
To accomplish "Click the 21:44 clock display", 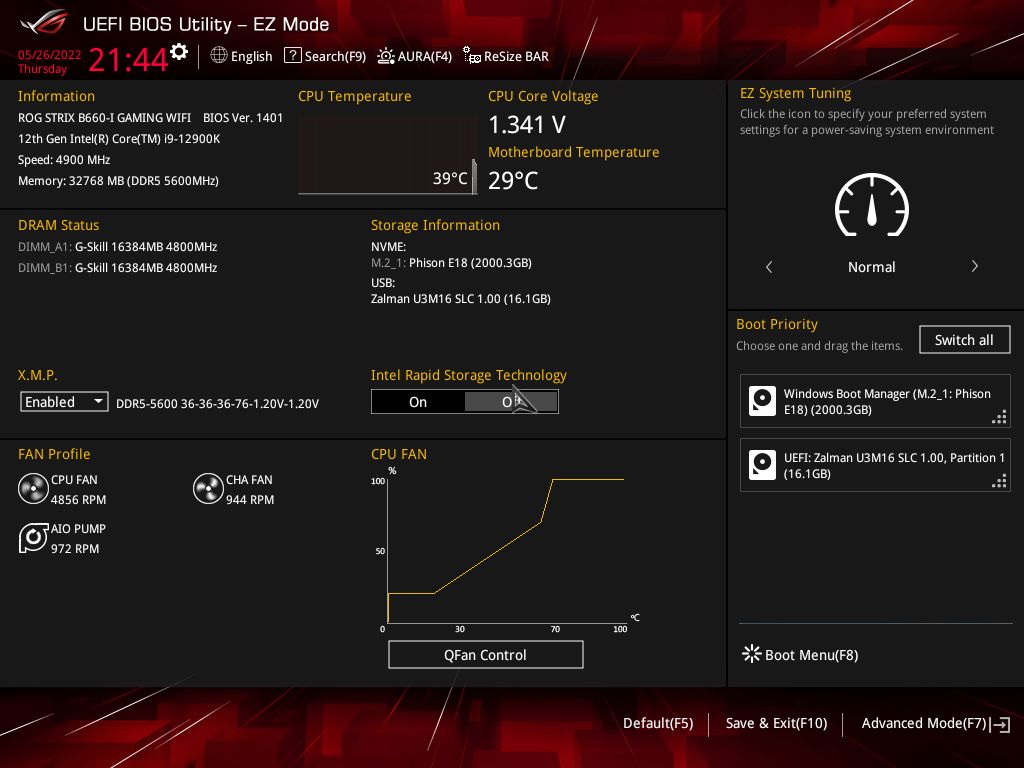I will point(128,60).
